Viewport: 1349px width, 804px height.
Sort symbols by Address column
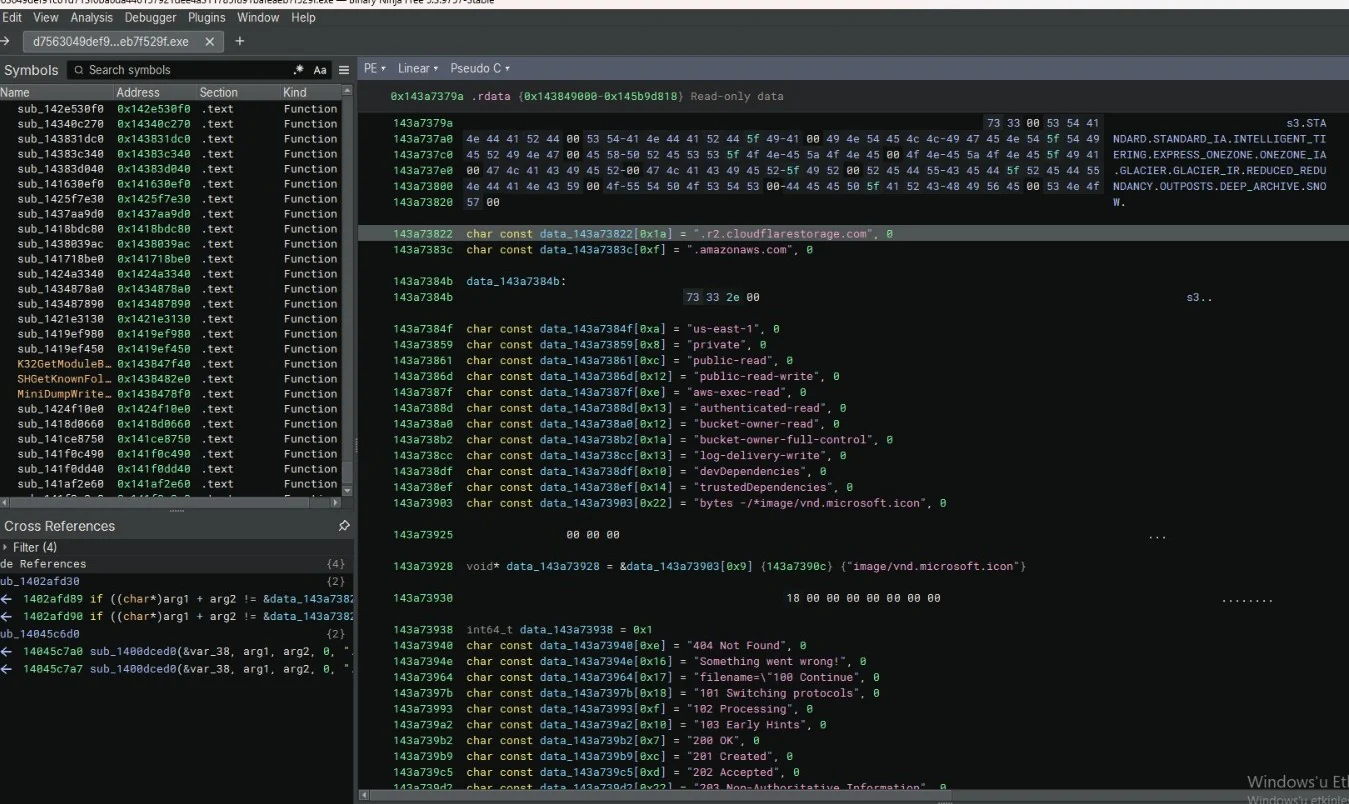pyautogui.click(x=155, y=93)
